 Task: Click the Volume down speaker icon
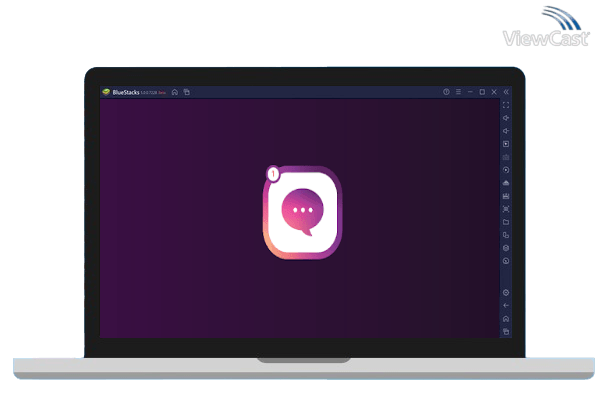point(506,131)
